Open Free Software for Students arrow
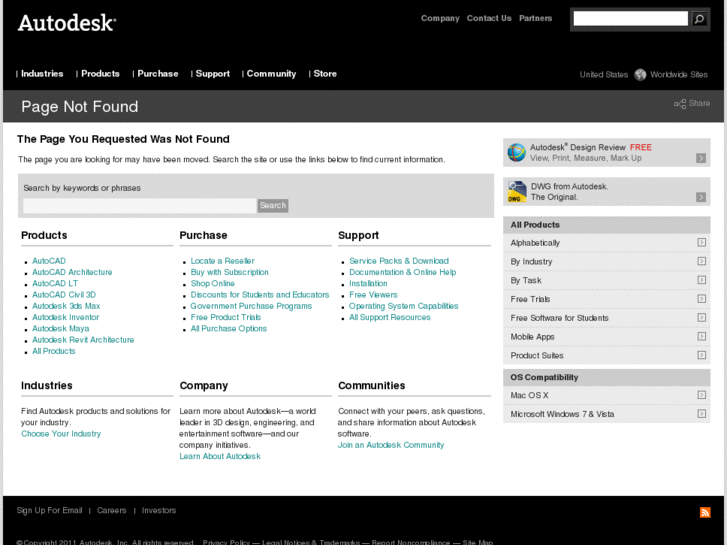This screenshot has height=545, width=727. click(x=701, y=317)
